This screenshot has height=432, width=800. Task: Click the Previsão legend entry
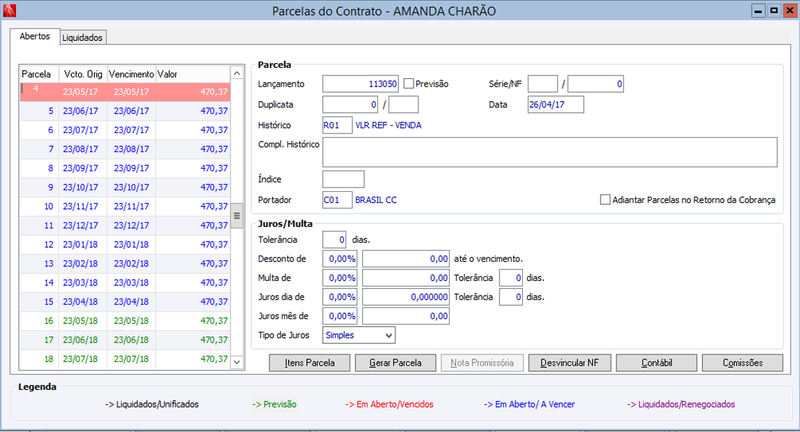[x=274, y=404]
